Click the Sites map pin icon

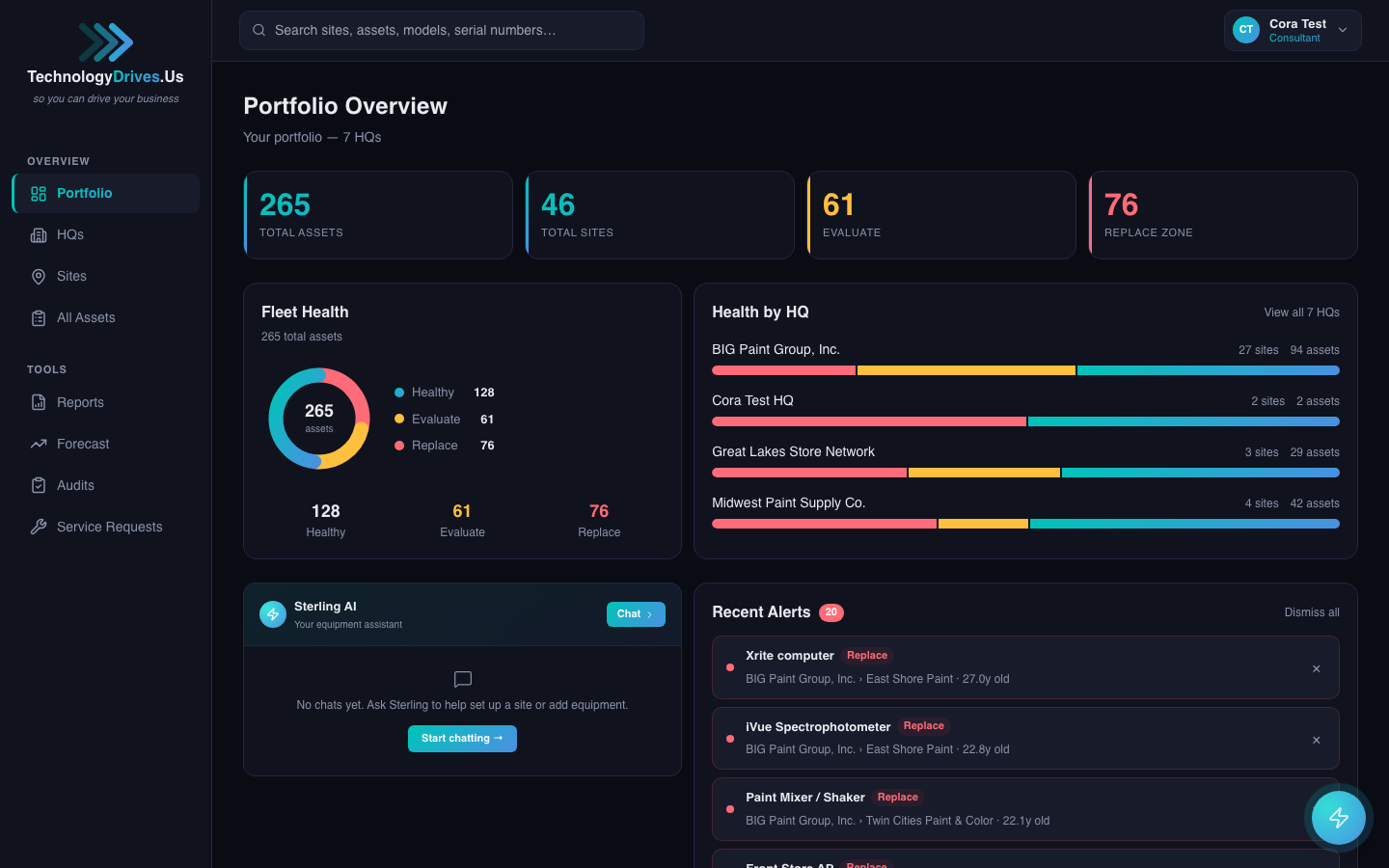39,277
